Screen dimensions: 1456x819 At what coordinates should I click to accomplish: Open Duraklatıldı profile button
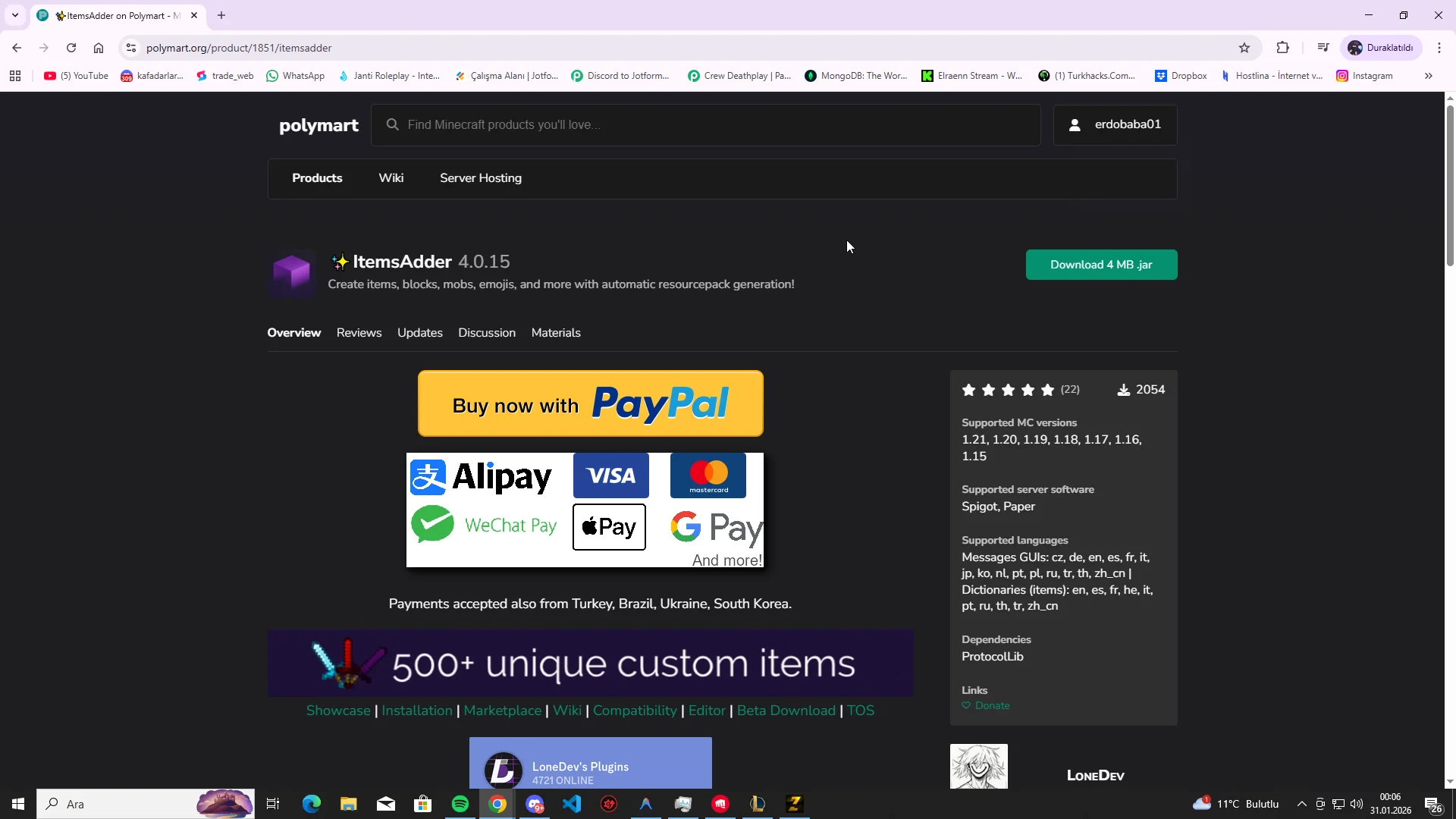coord(1381,48)
